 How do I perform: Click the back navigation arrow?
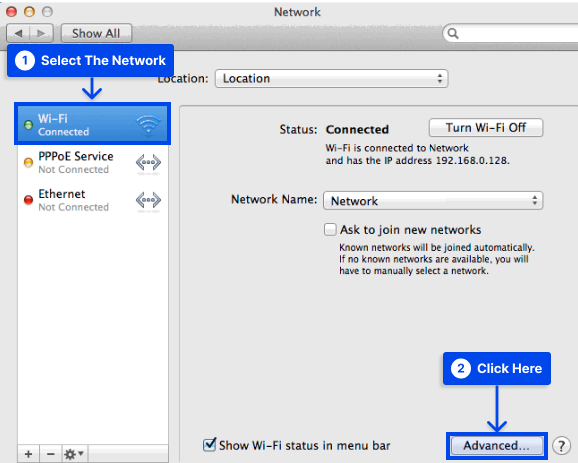tap(18, 34)
